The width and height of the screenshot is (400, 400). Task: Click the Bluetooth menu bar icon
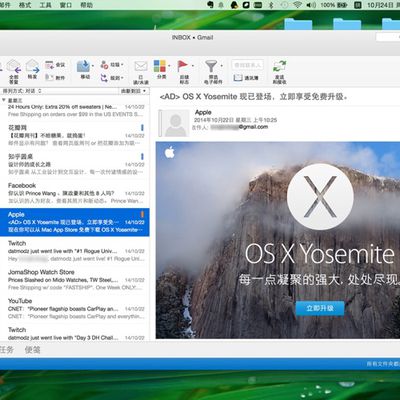click(x=271, y=5)
